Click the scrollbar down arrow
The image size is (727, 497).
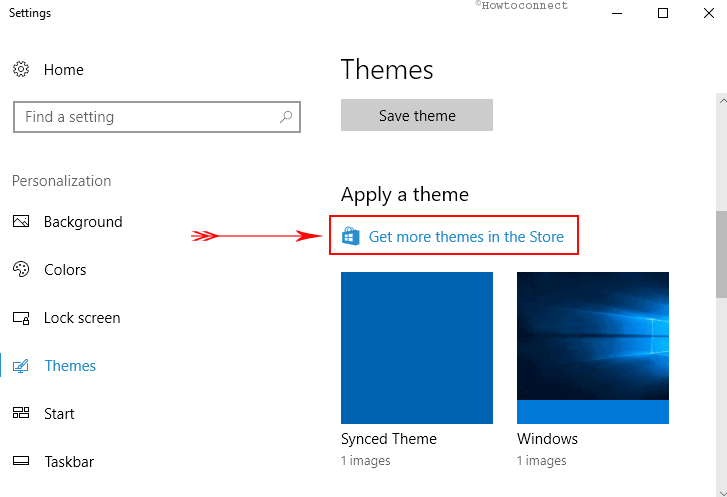[722, 493]
